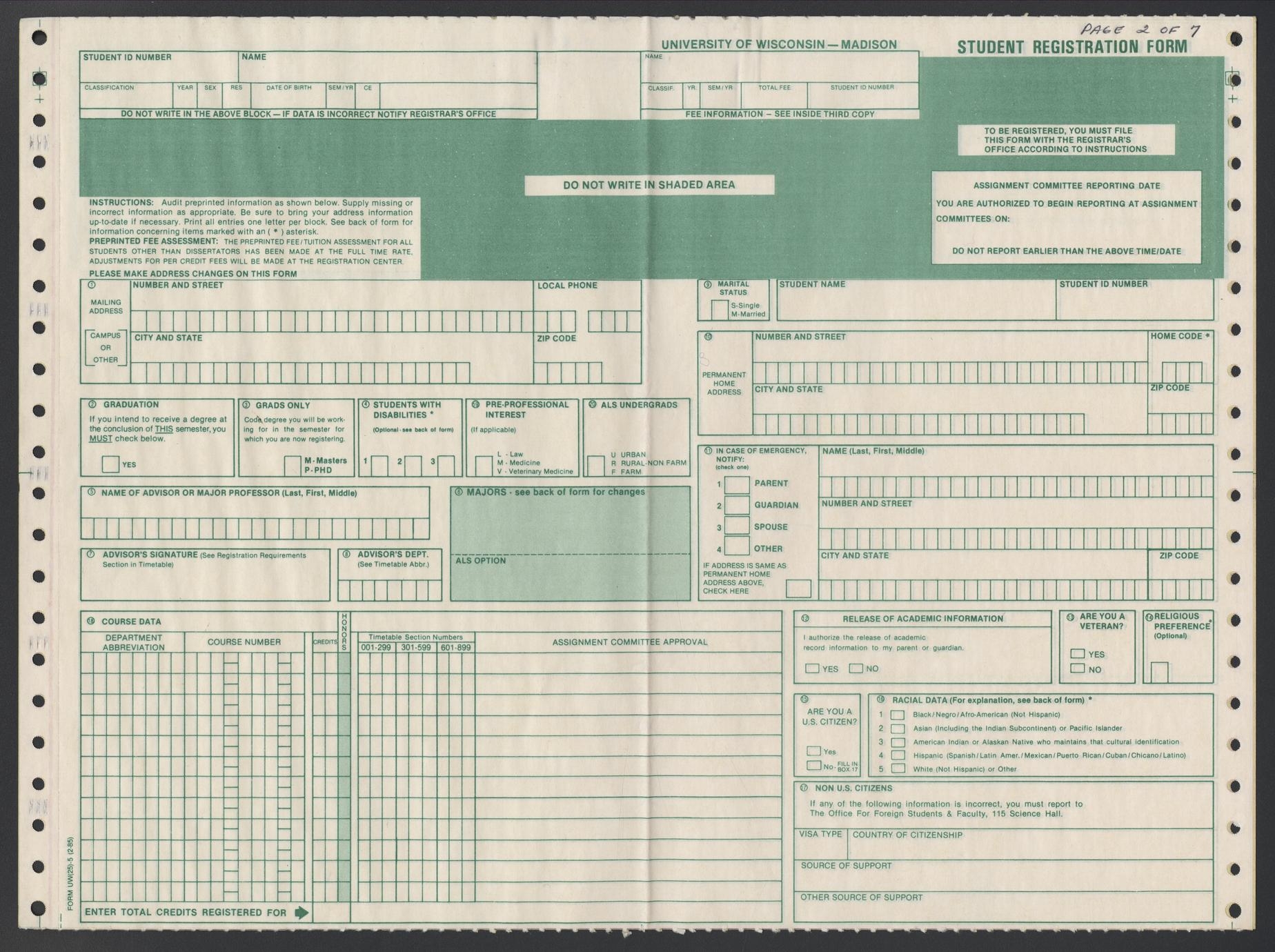Click the Course Number column header
Viewport: 1275px width, 952px height.
coord(244,642)
